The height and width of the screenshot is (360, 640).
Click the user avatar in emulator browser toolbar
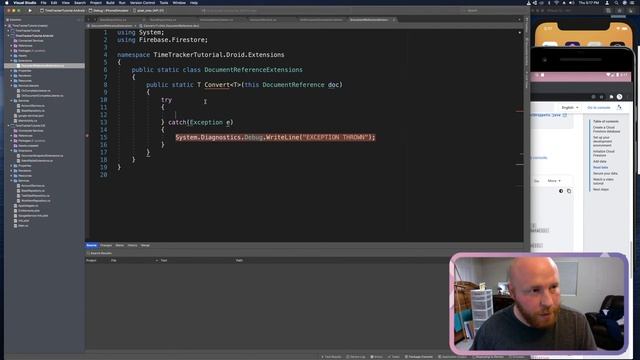tap(619, 97)
